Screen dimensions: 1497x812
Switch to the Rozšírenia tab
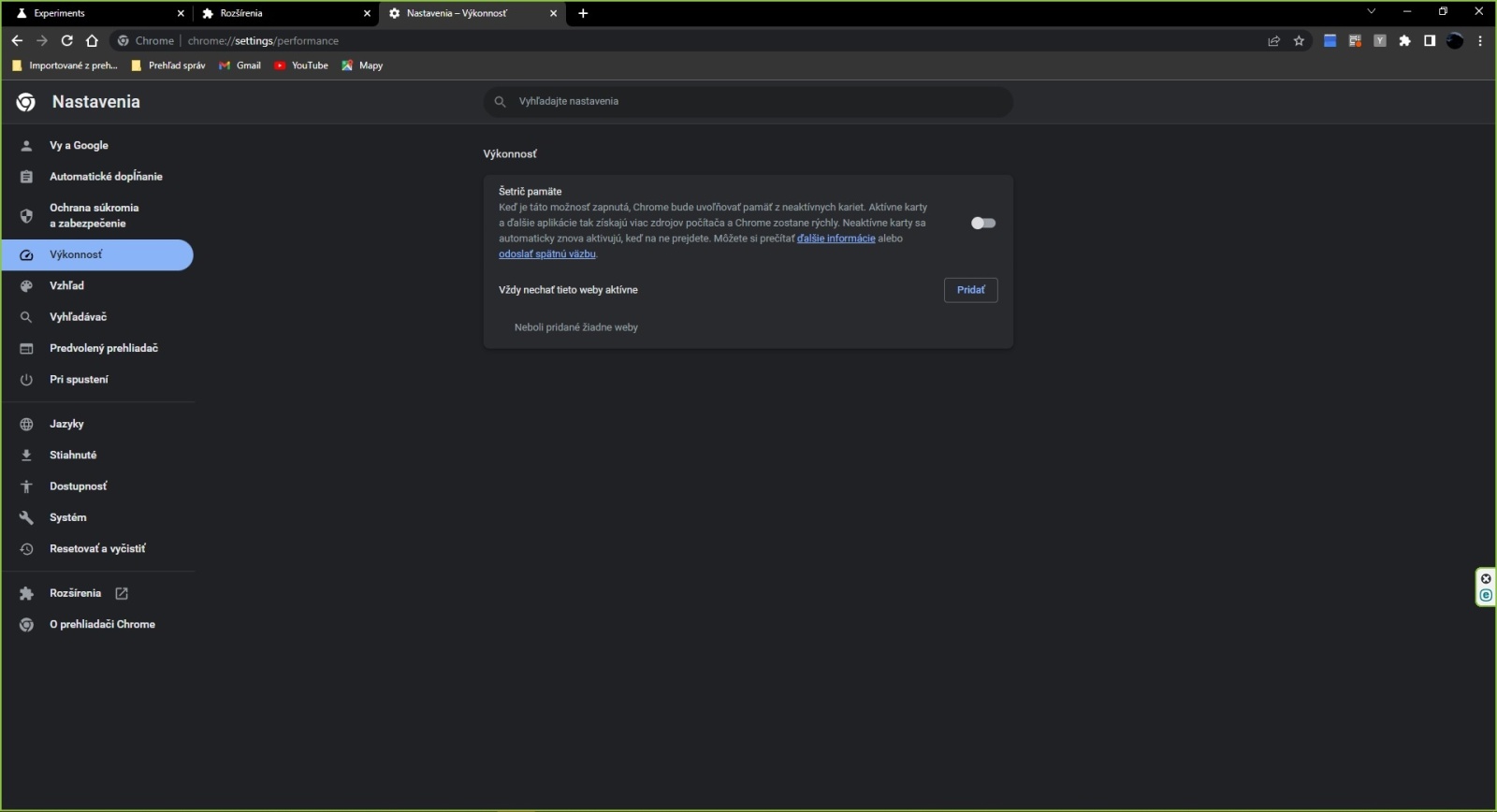point(281,13)
